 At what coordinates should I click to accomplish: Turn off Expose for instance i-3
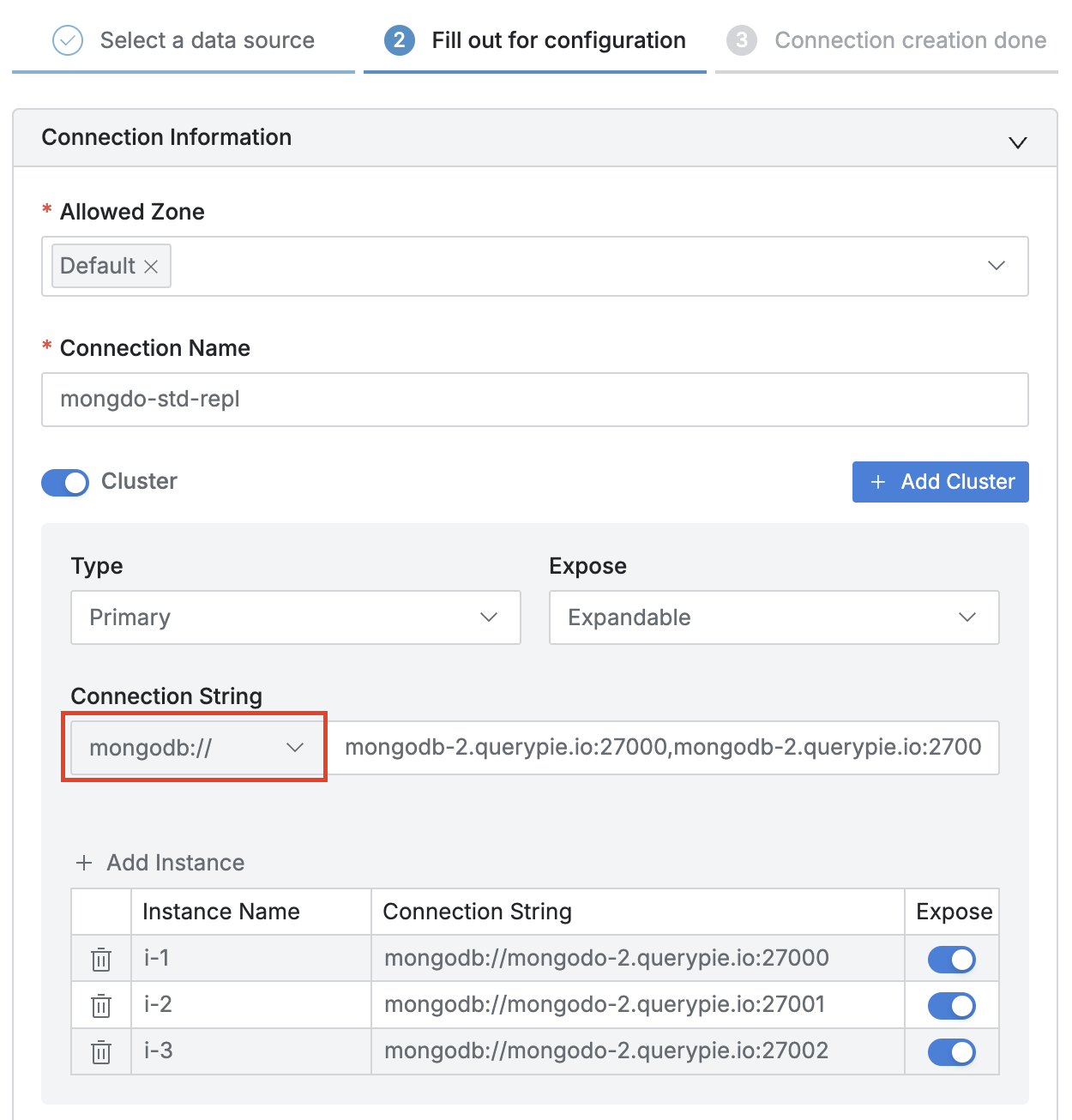tap(951, 1052)
